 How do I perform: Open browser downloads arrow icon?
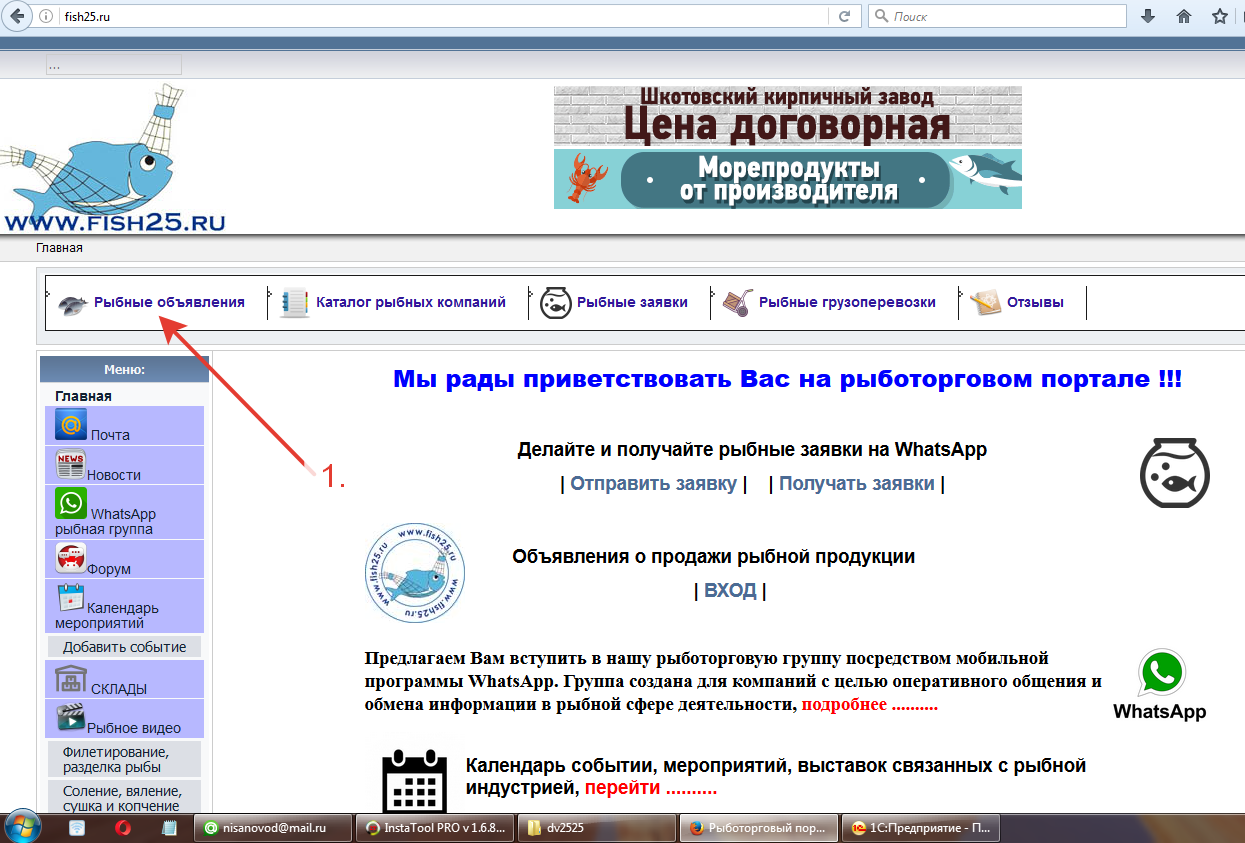pos(1148,16)
